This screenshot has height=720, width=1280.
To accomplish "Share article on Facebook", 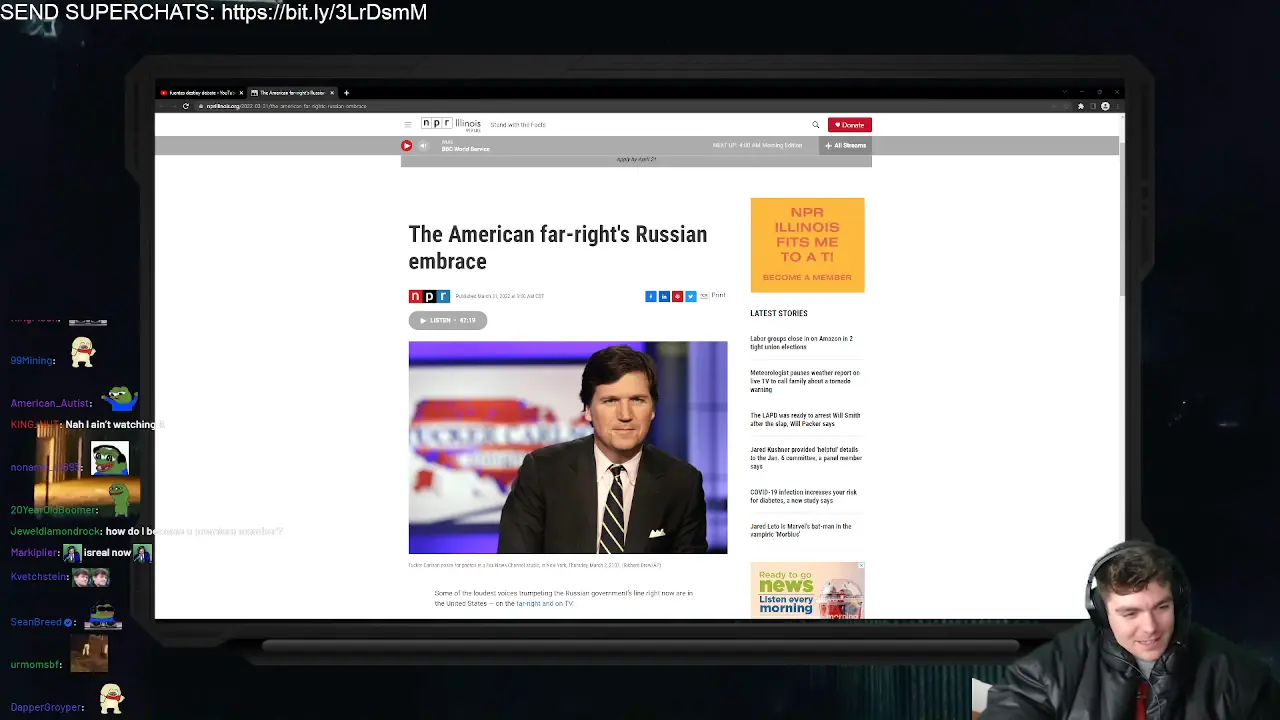I will 651,296.
